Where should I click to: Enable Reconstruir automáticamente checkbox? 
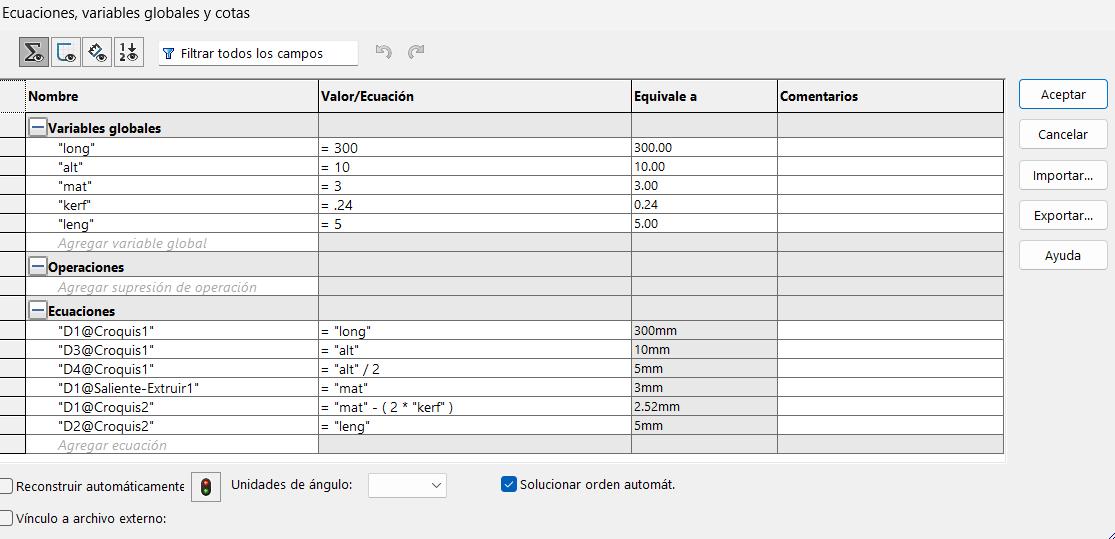pyautogui.click(x=7, y=486)
